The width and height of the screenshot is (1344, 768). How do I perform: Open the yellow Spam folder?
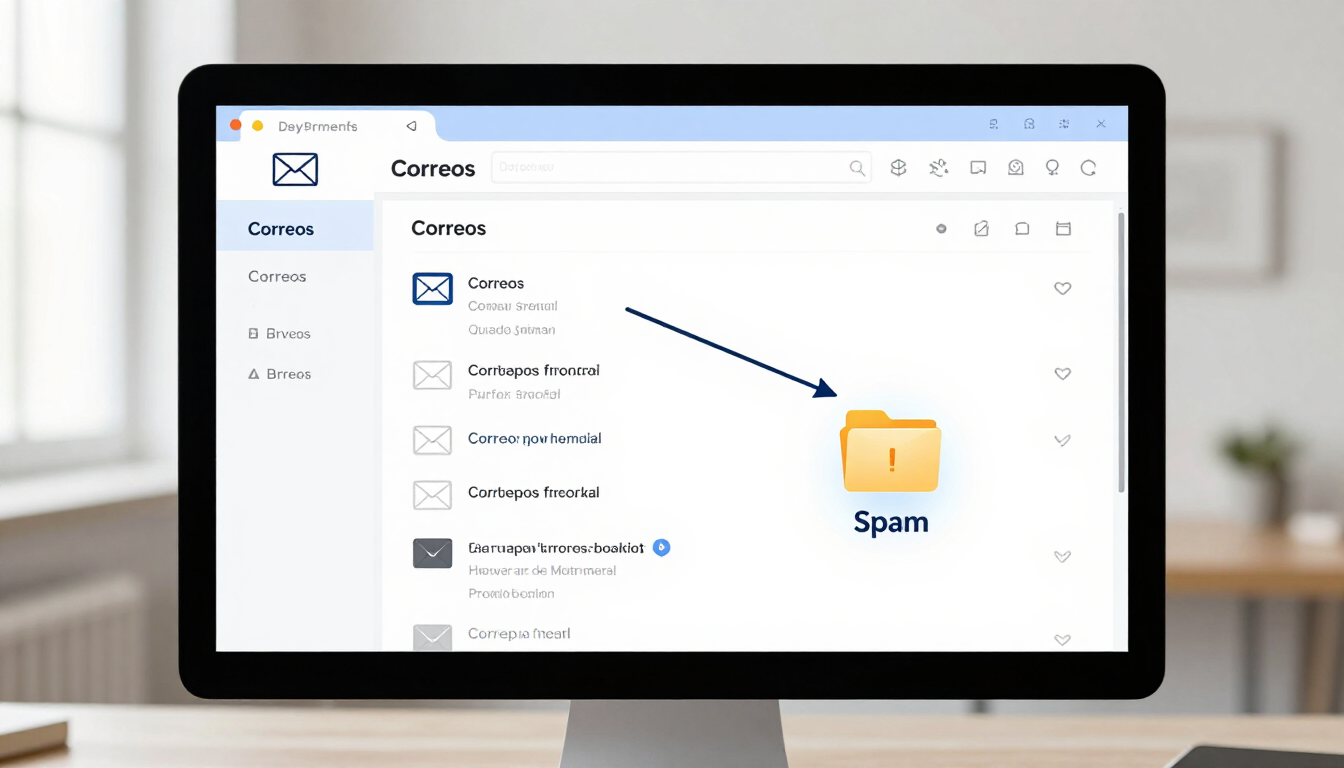pyautogui.click(x=891, y=451)
